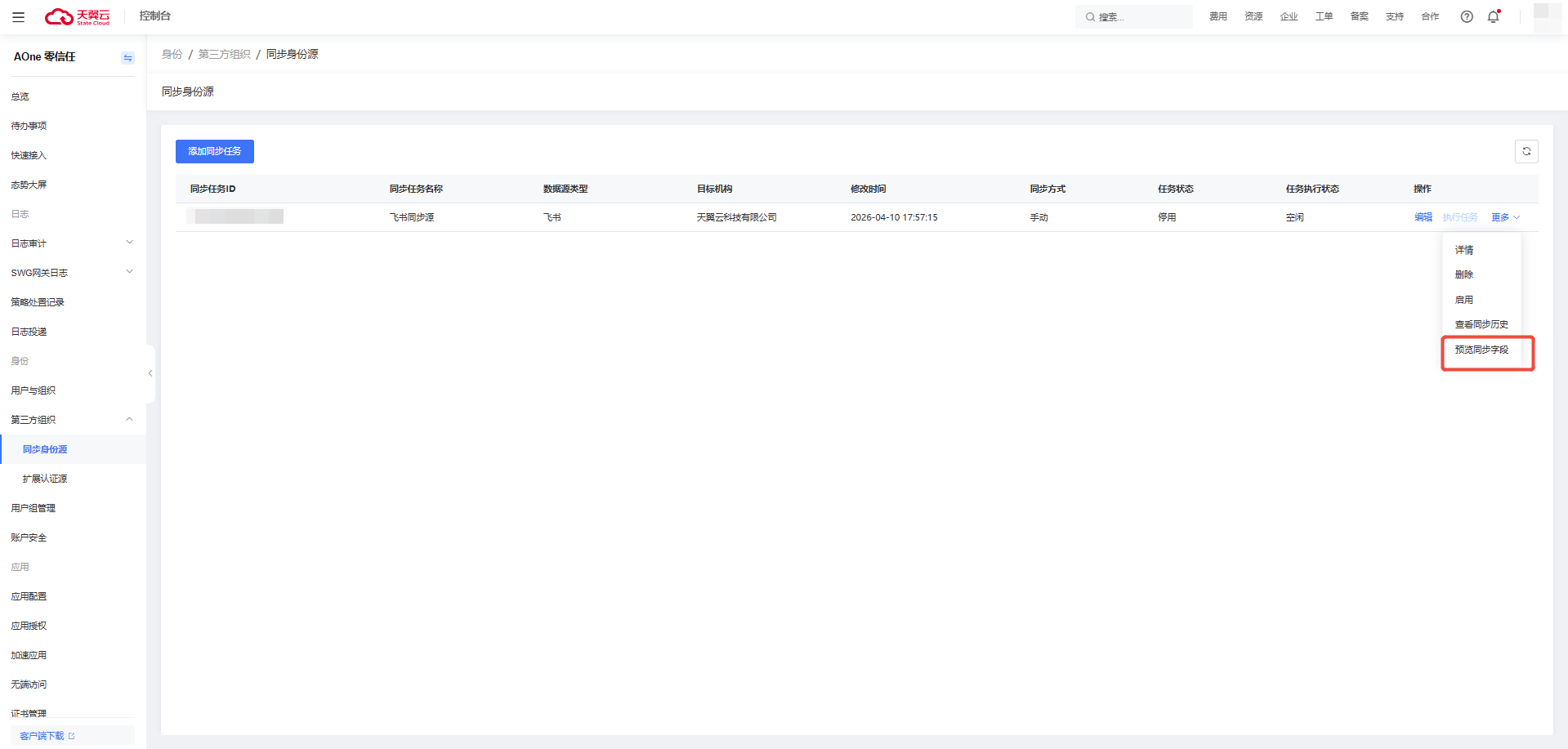Click the 天翼云科技有限公司 target organization cell
Image resolution: width=1568 pixels, height=749 pixels.
pos(737,217)
